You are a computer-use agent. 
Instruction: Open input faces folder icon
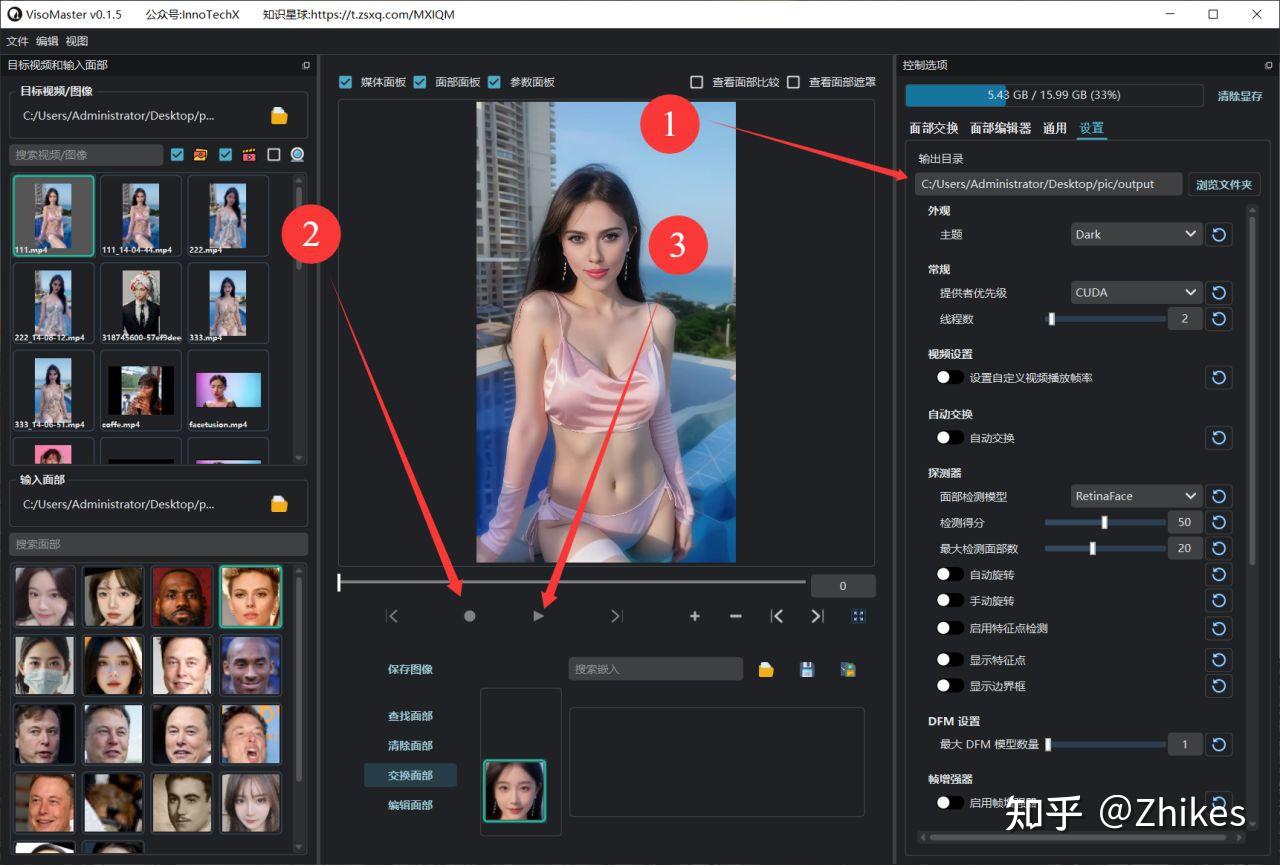(281, 504)
